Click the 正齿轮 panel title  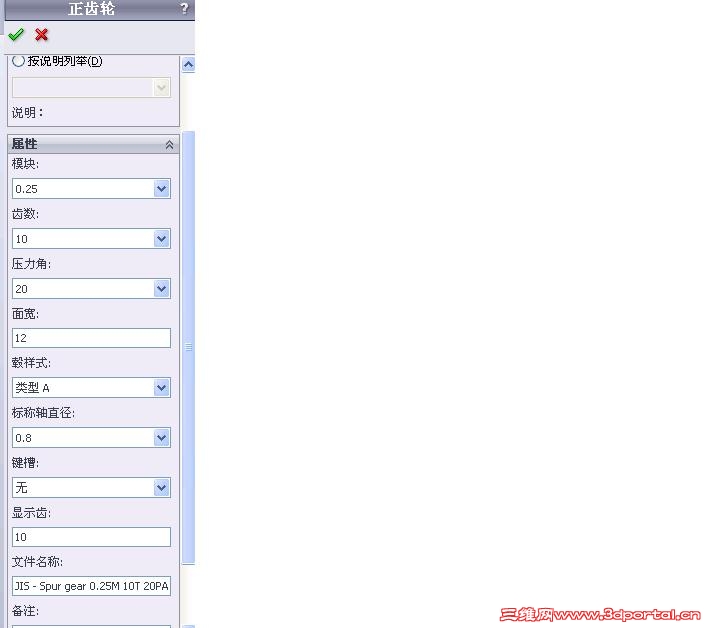click(x=91, y=9)
